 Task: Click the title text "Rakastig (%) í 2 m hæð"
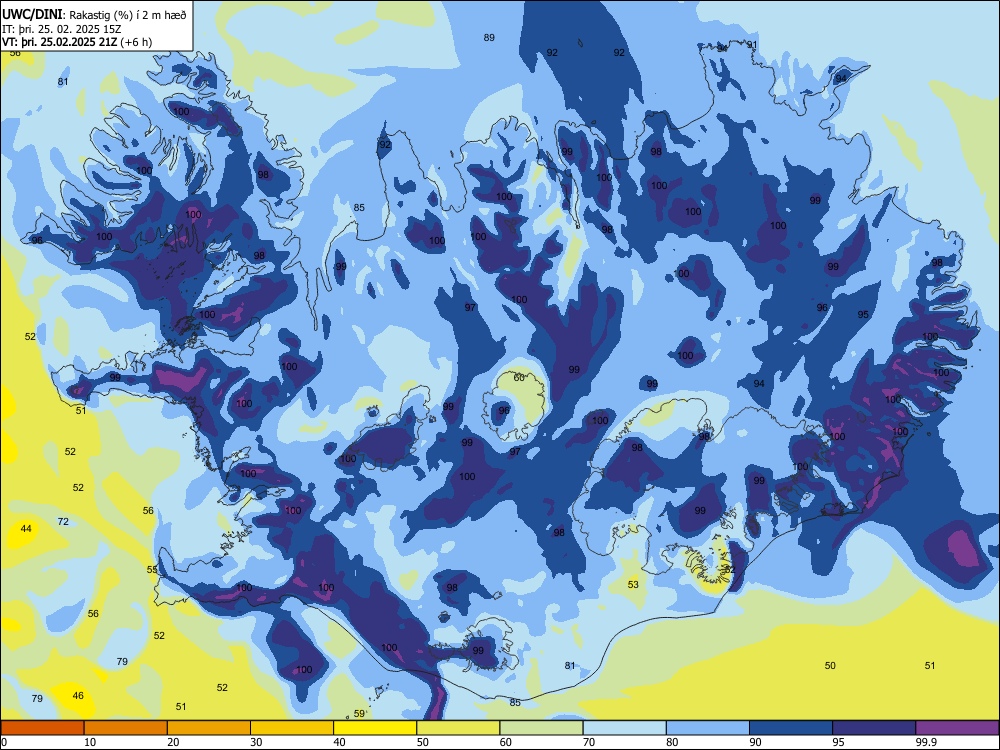pyautogui.click(x=126, y=15)
